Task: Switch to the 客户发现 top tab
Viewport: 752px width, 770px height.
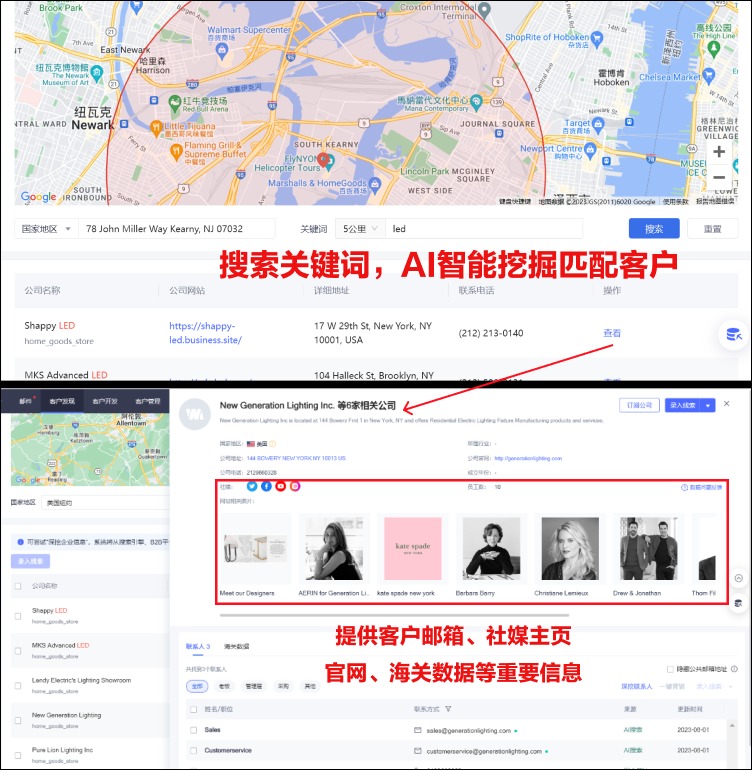Action: pos(62,401)
